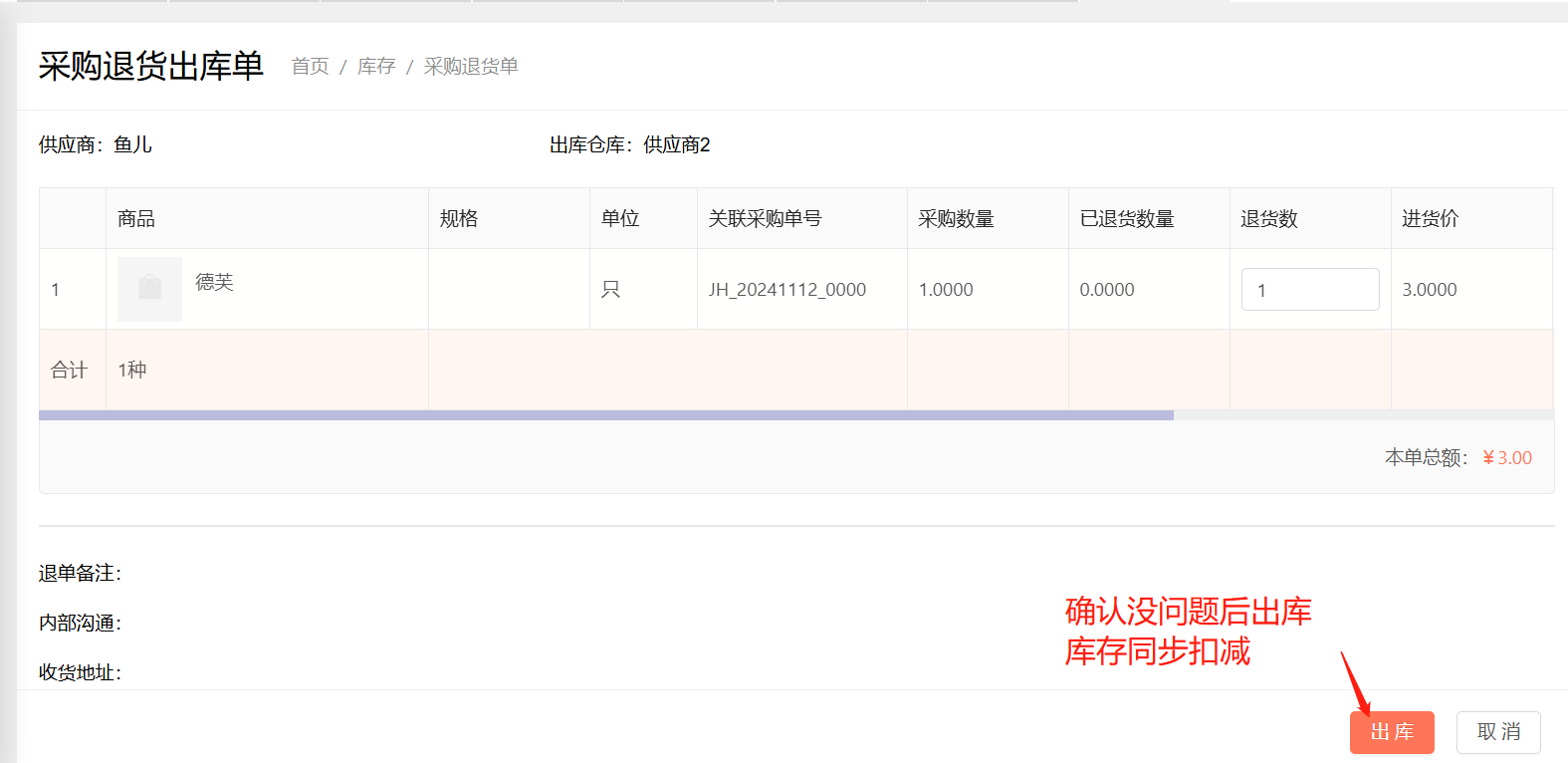
Task: Click the table's horizontal scrollbar thumb
Action: coord(605,415)
